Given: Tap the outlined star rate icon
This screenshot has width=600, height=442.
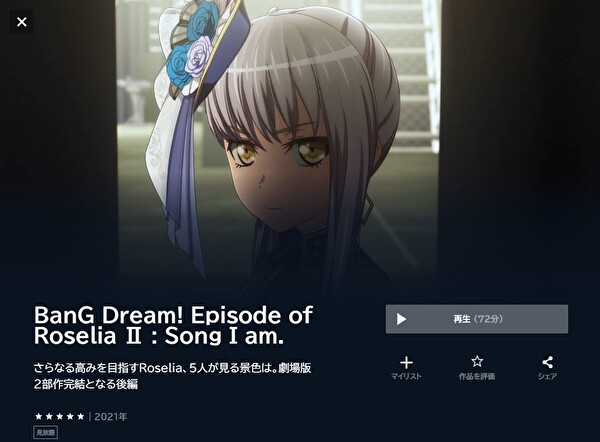Looking at the screenshot, I should (x=477, y=361).
